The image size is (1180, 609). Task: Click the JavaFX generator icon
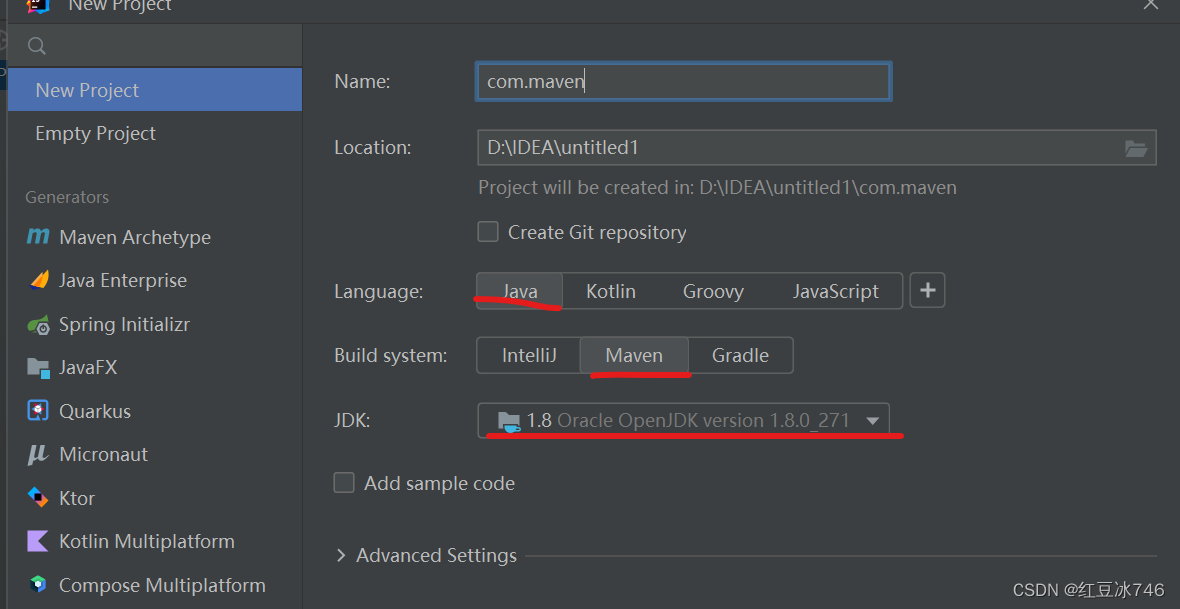pyautogui.click(x=38, y=368)
